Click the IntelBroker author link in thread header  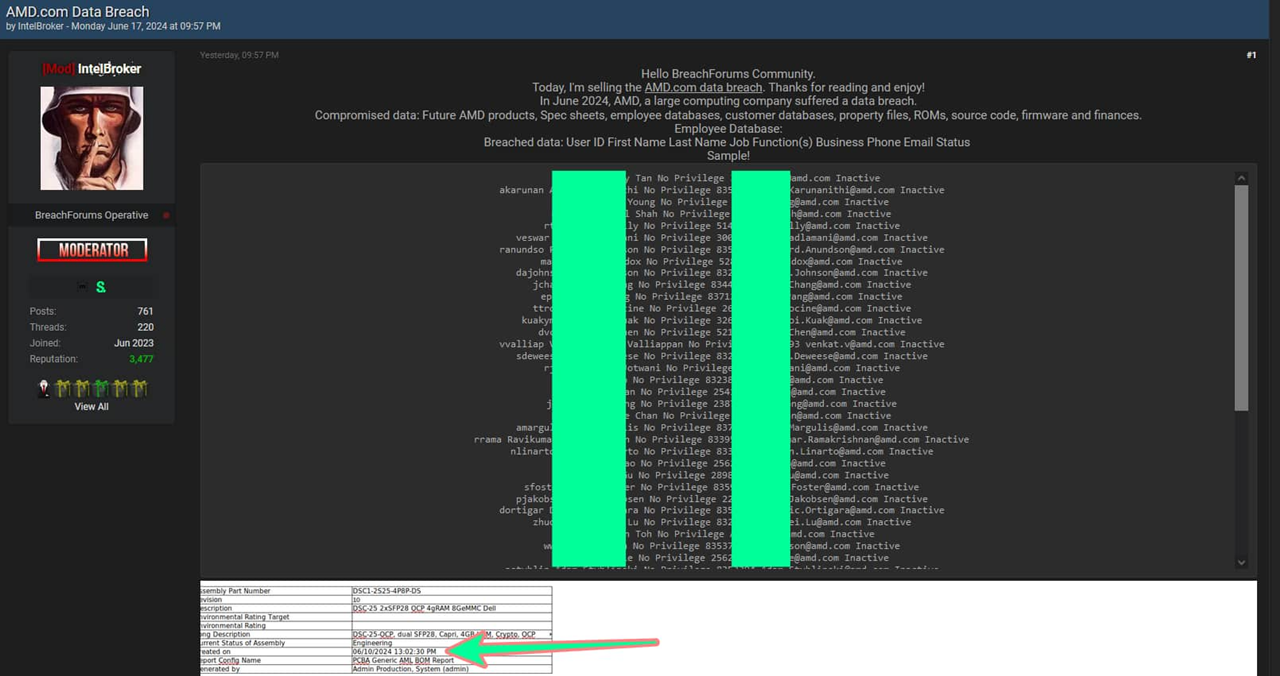coord(41,26)
